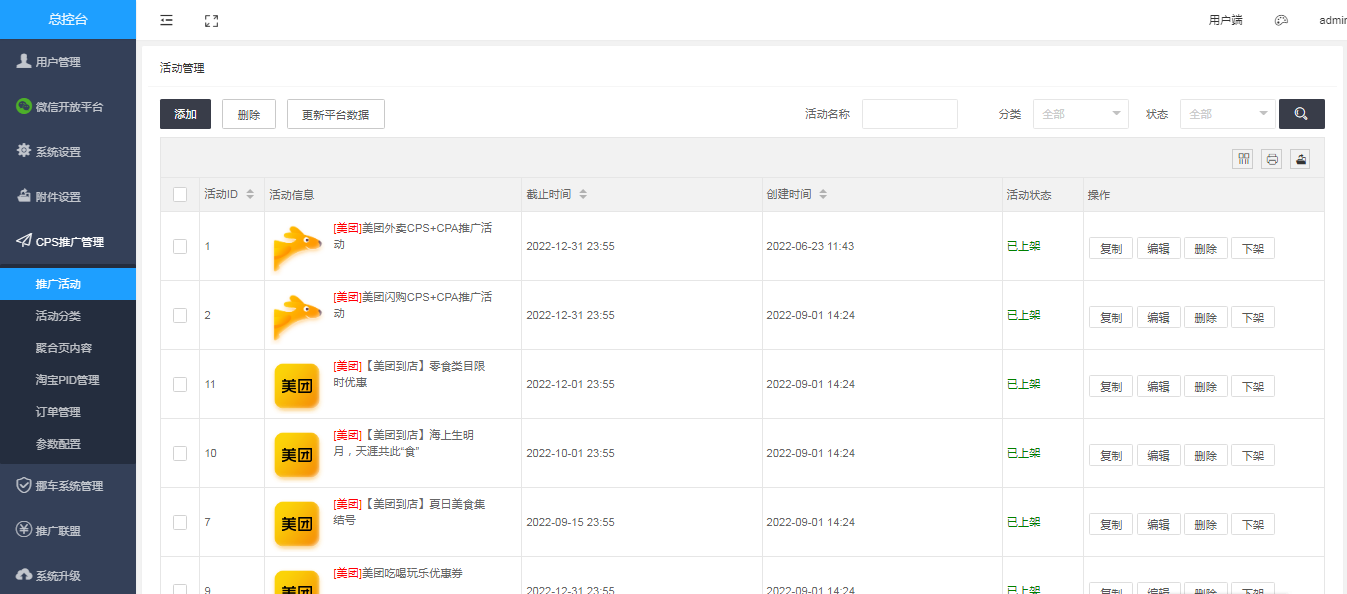
Task: Go to 活动分类 in the sidebar
Action: coord(58,316)
